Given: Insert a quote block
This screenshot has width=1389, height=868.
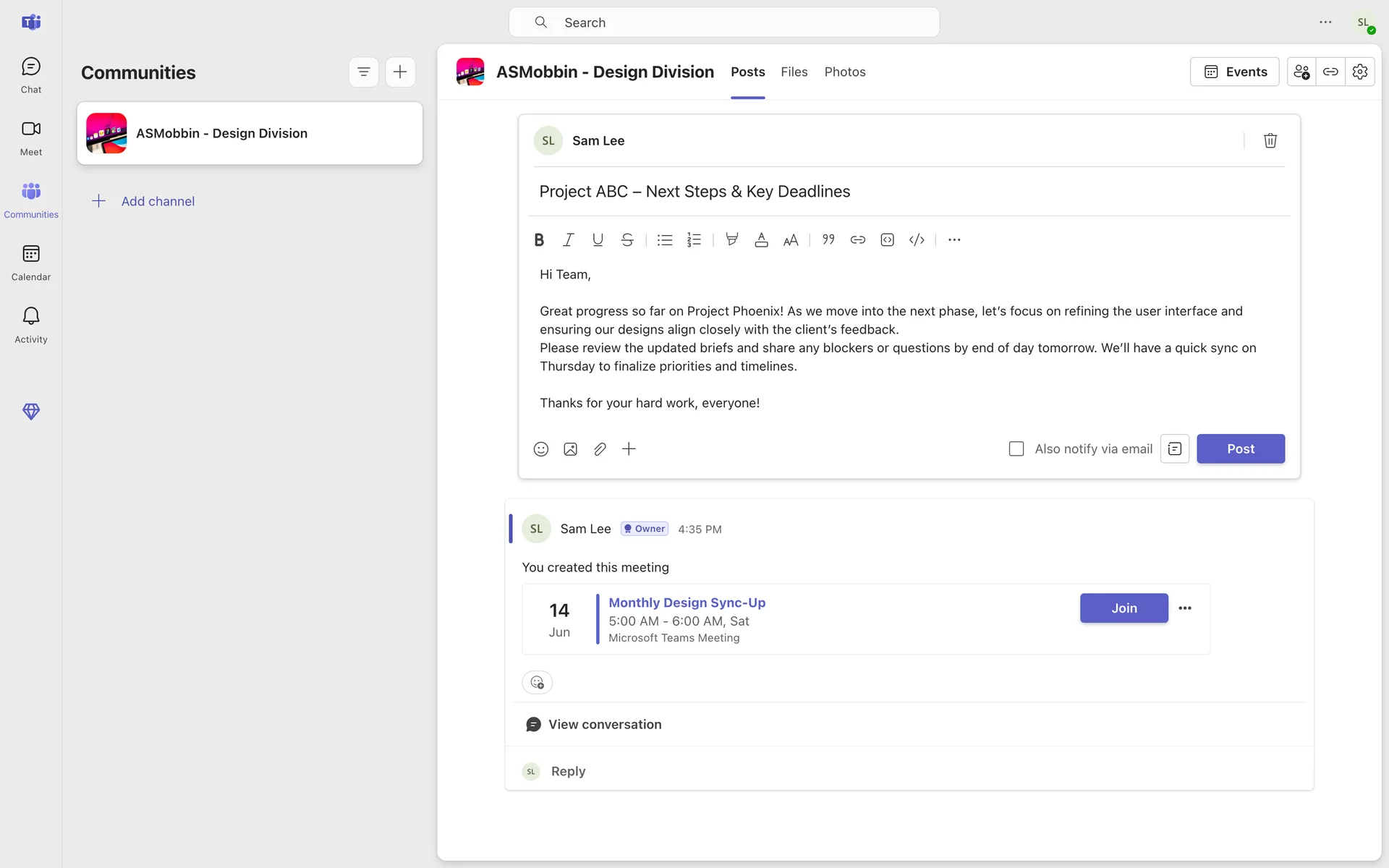Looking at the screenshot, I should click(828, 240).
